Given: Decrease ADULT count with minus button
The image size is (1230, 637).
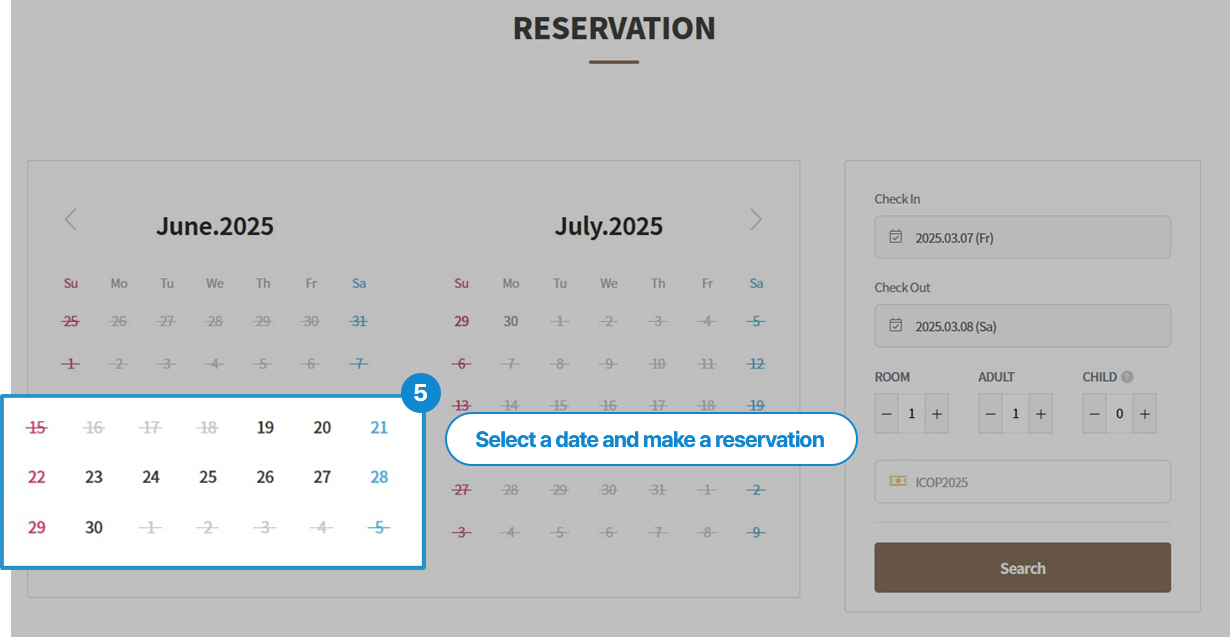Looking at the screenshot, I should (x=990, y=413).
